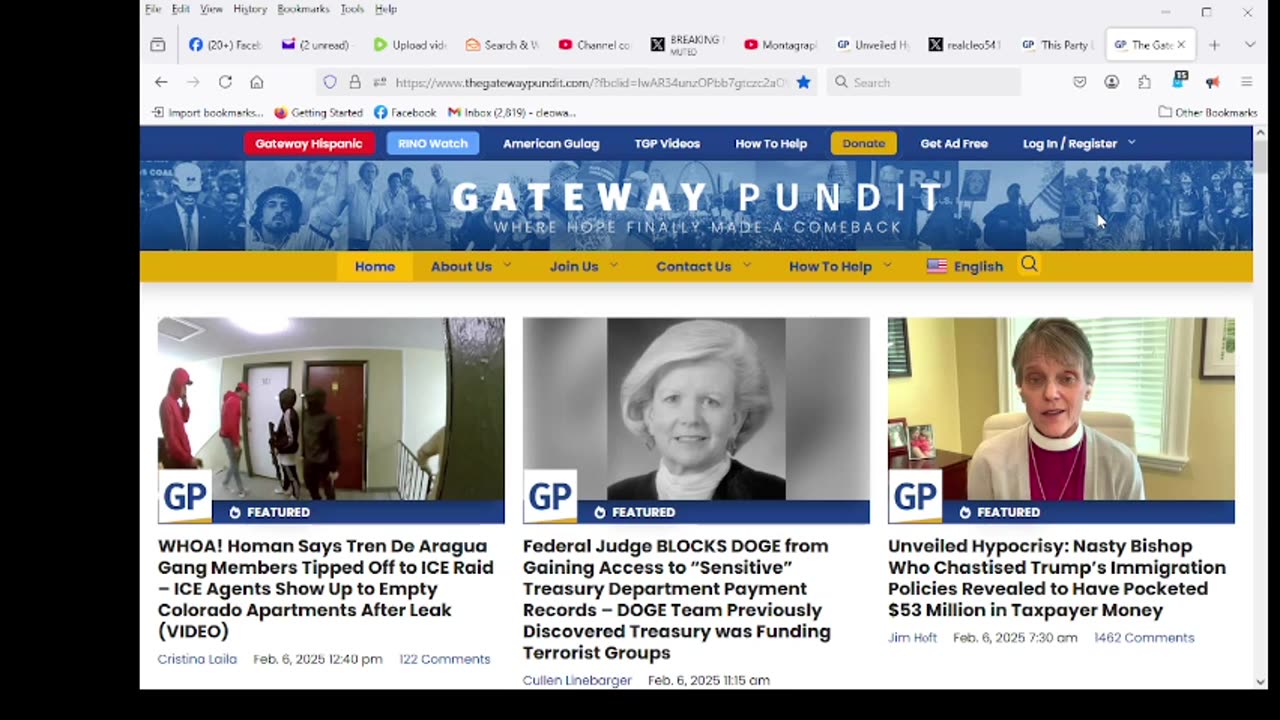
Task: Click the extension icon with number badge
Action: click(x=1179, y=80)
